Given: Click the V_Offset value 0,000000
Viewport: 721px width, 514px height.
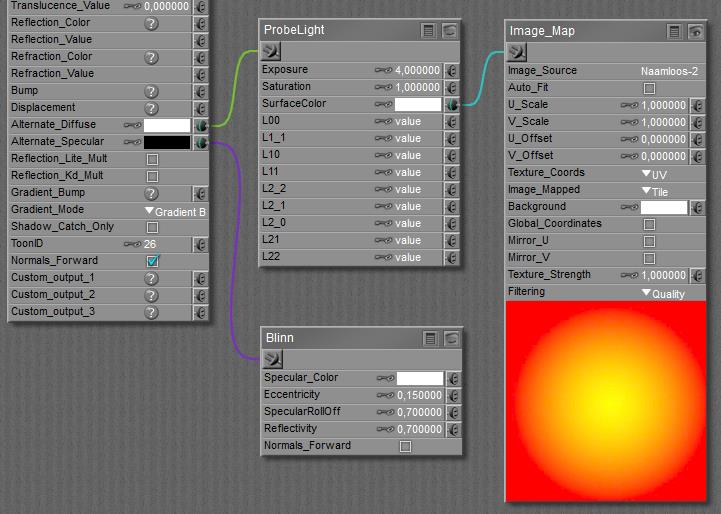Looking at the screenshot, I should (x=664, y=156).
